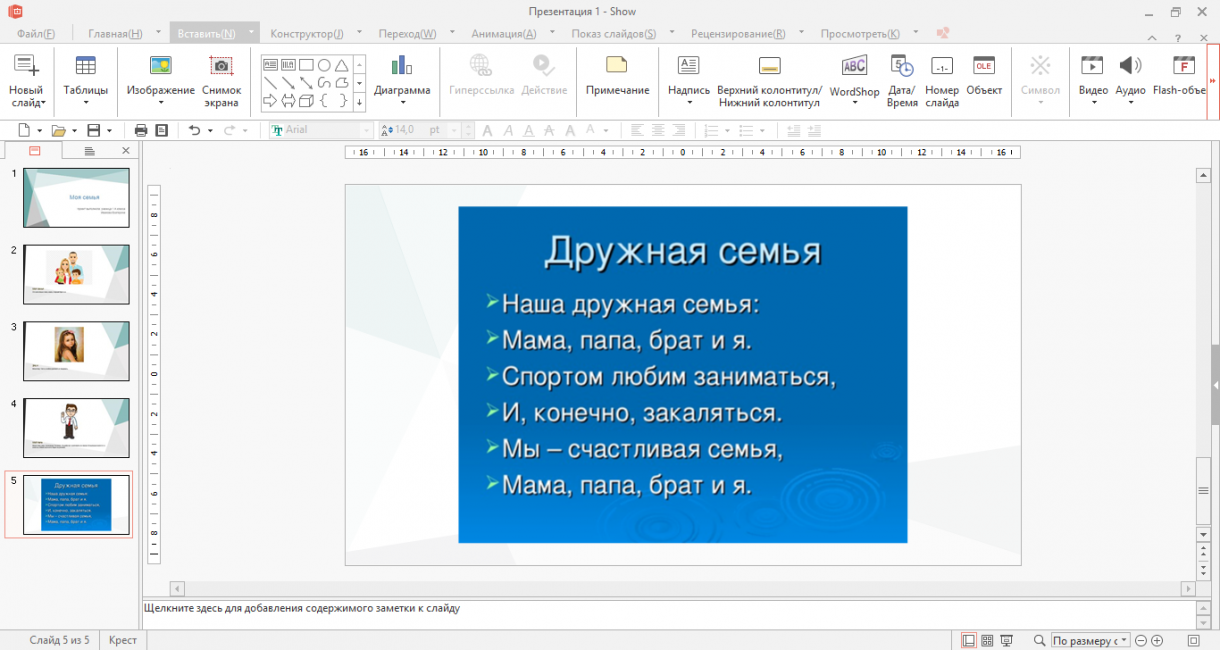Screen dimensions: 1220x650
Task: Insert slide number with Номер слайда
Action: 941,68
